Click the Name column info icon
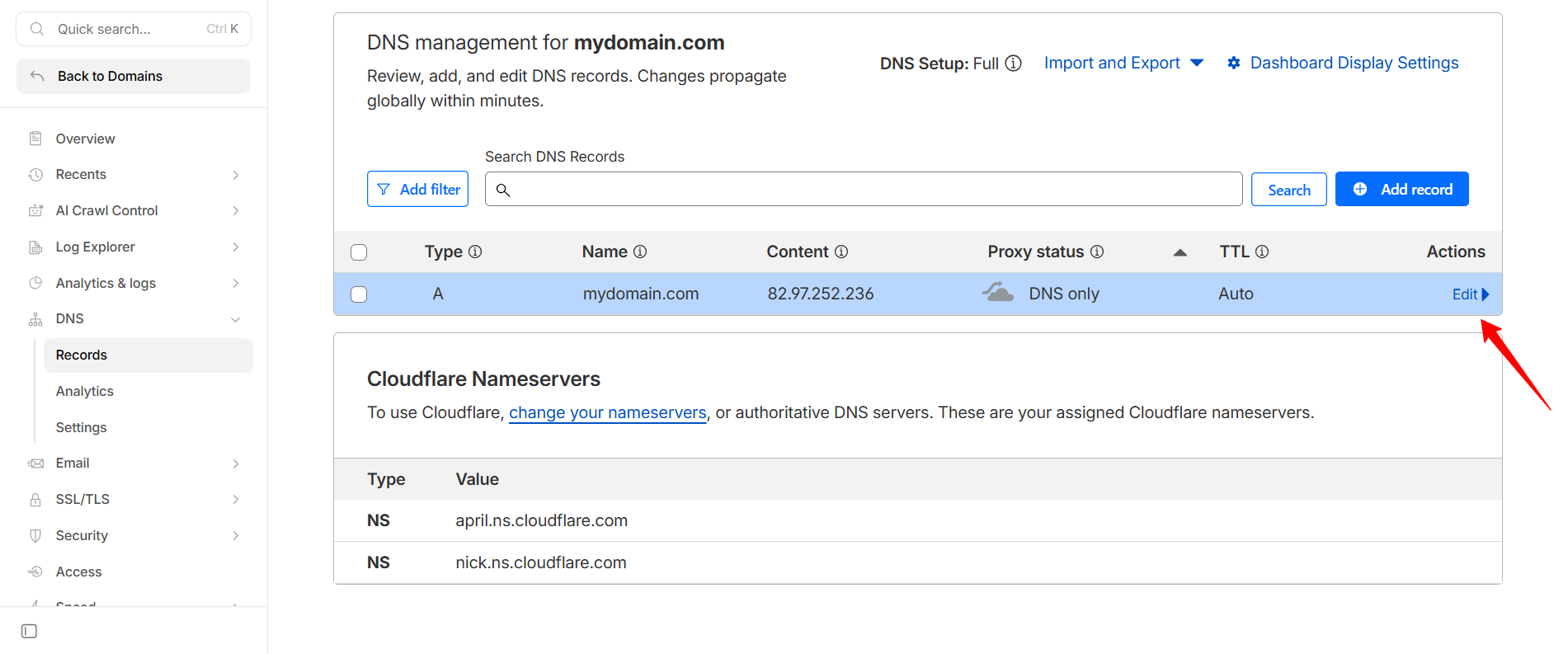 (640, 252)
